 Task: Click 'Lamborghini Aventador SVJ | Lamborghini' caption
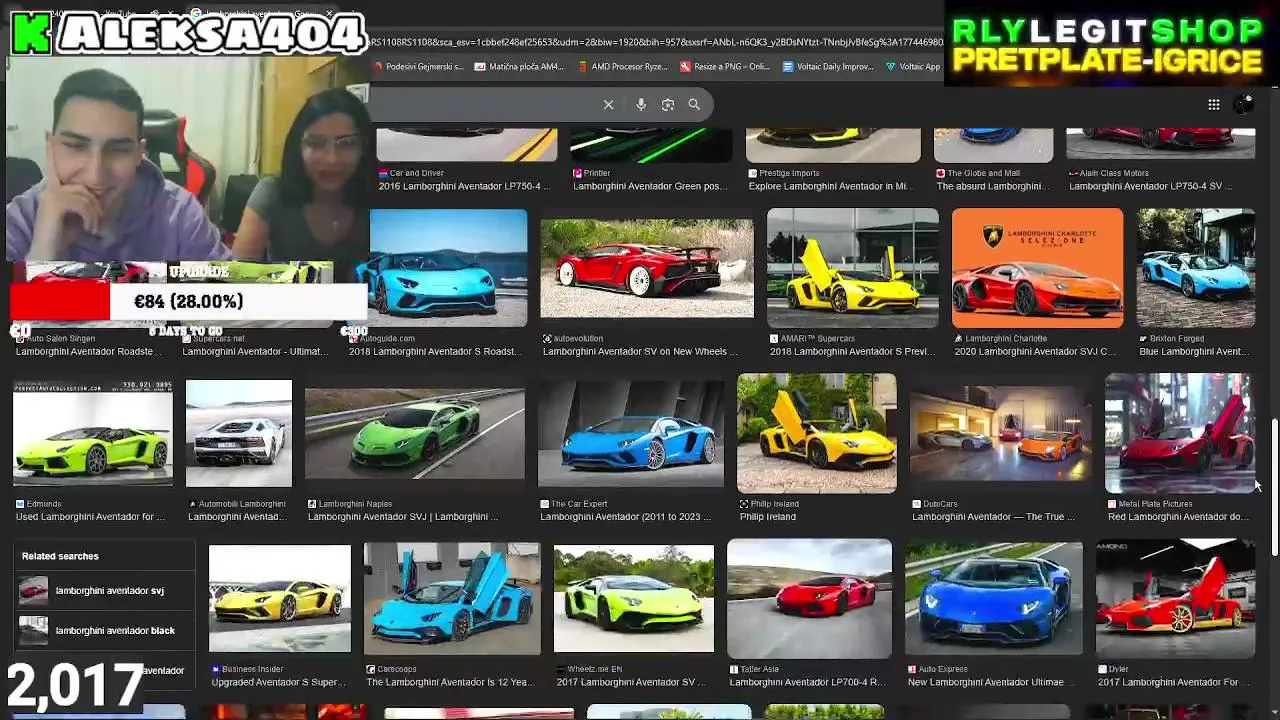403,517
